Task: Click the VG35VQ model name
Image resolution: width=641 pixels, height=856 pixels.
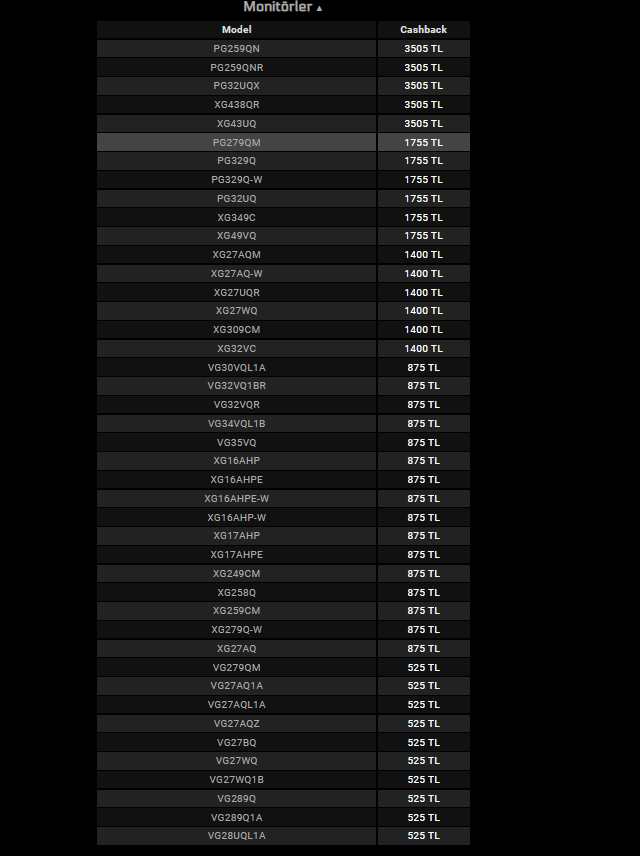Action: point(237,442)
